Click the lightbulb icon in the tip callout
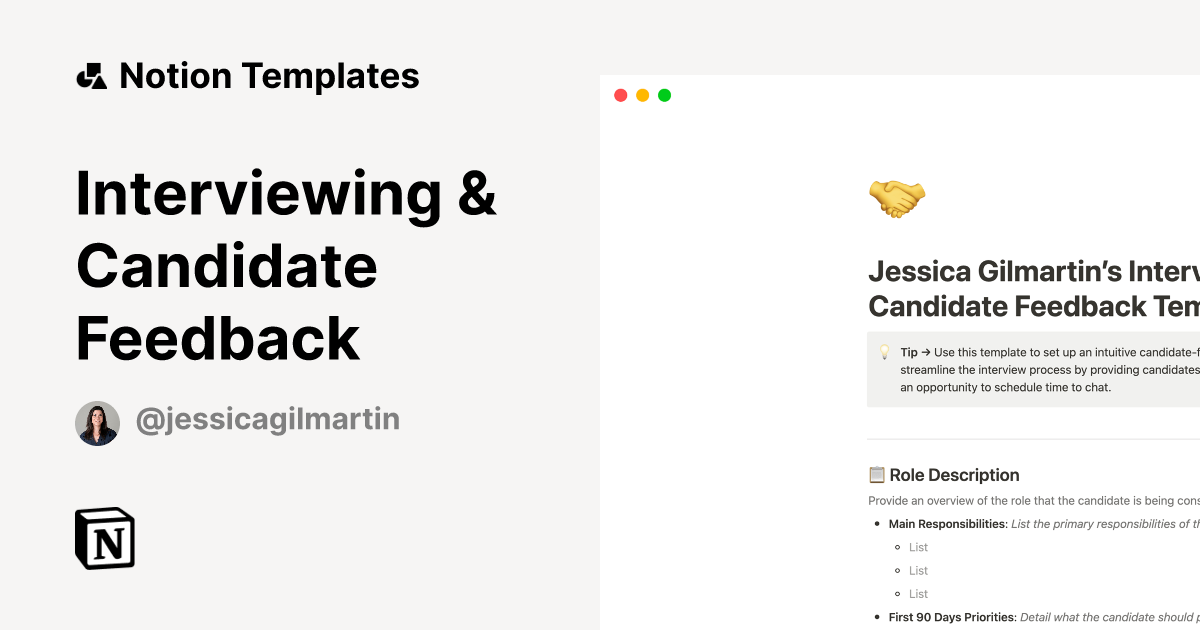1200x630 pixels. pos(884,352)
